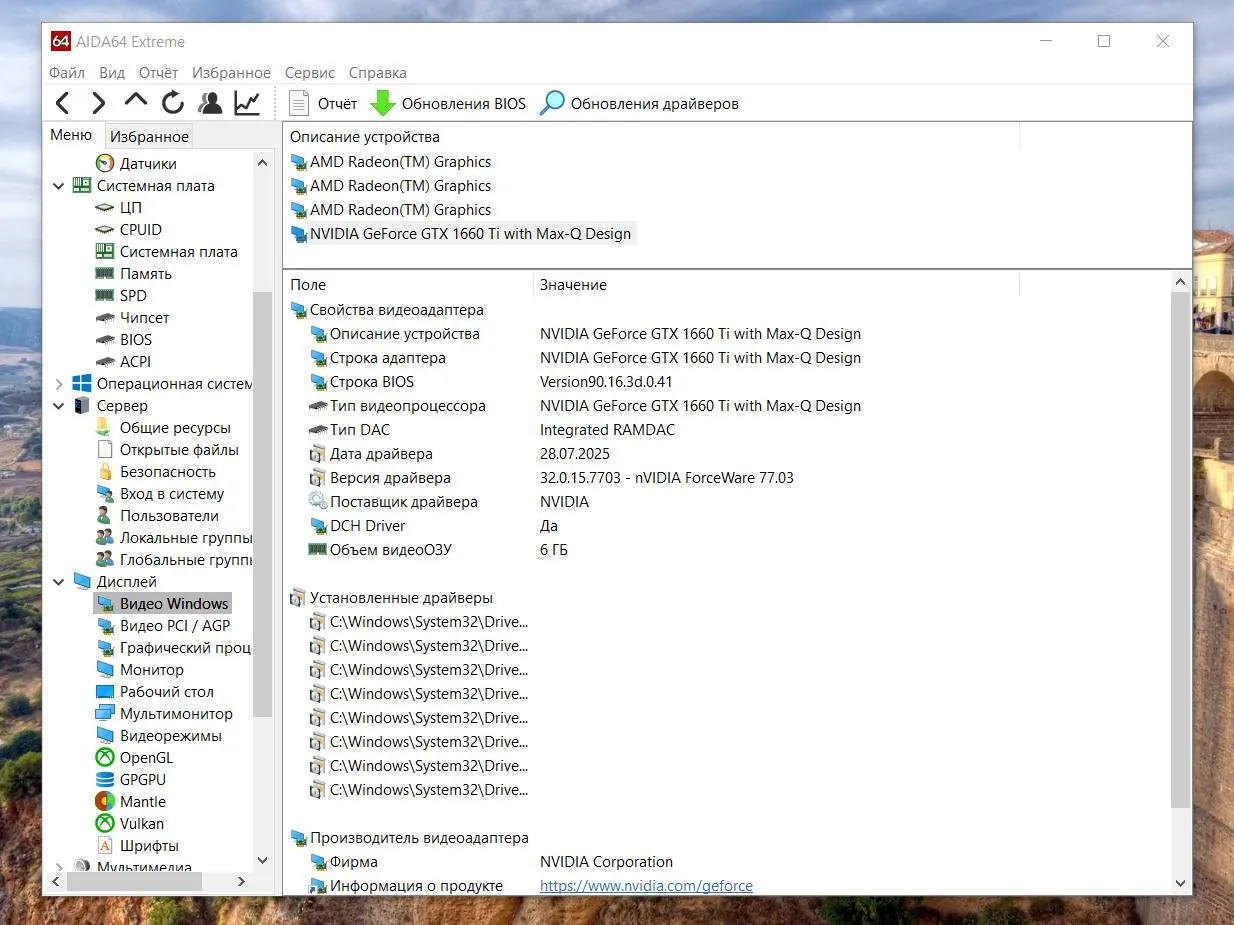Screen dimensions: 1234x925
Task: Select Безопасность in the tree
Action: (x=156, y=471)
